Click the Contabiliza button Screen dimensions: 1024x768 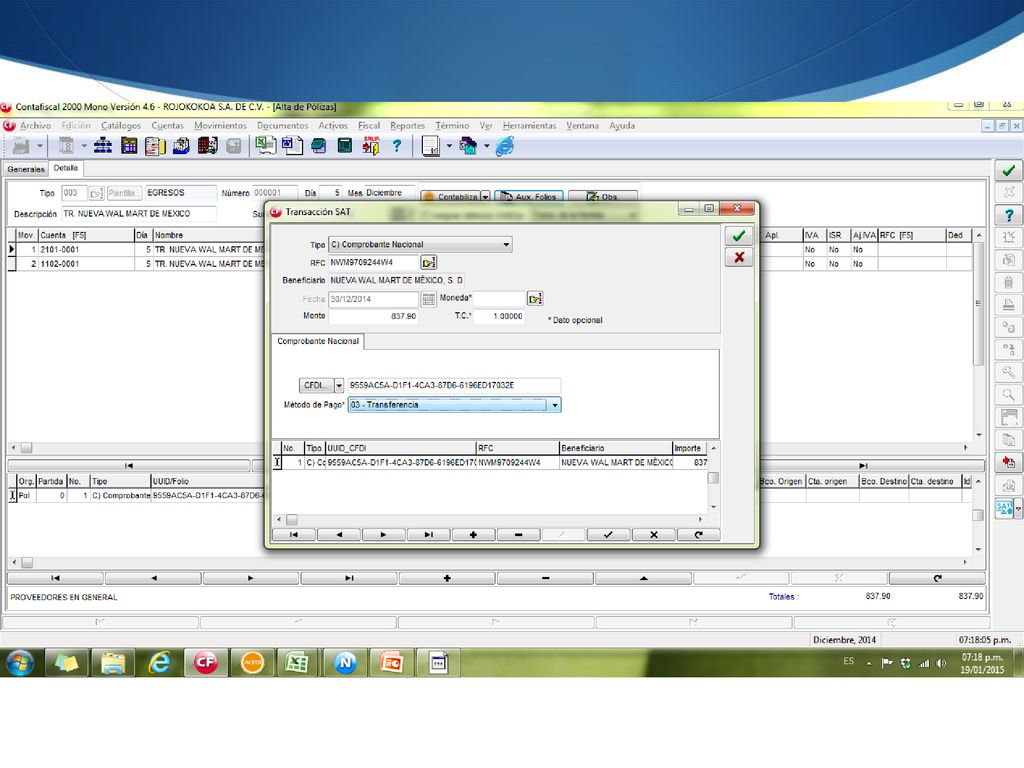(451, 197)
